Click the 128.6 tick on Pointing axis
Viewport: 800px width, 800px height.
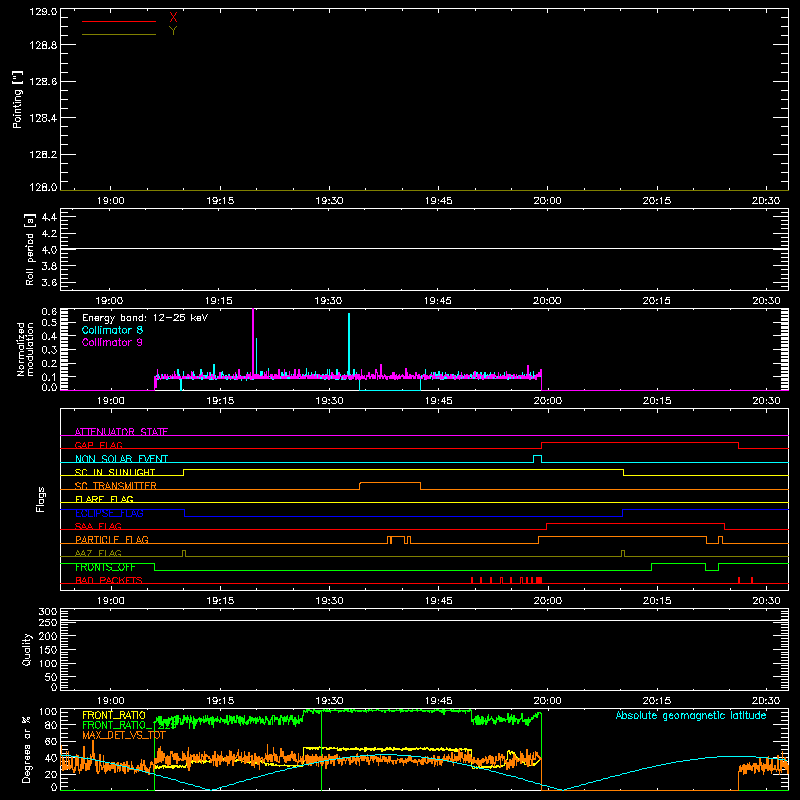(x=43, y=81)
